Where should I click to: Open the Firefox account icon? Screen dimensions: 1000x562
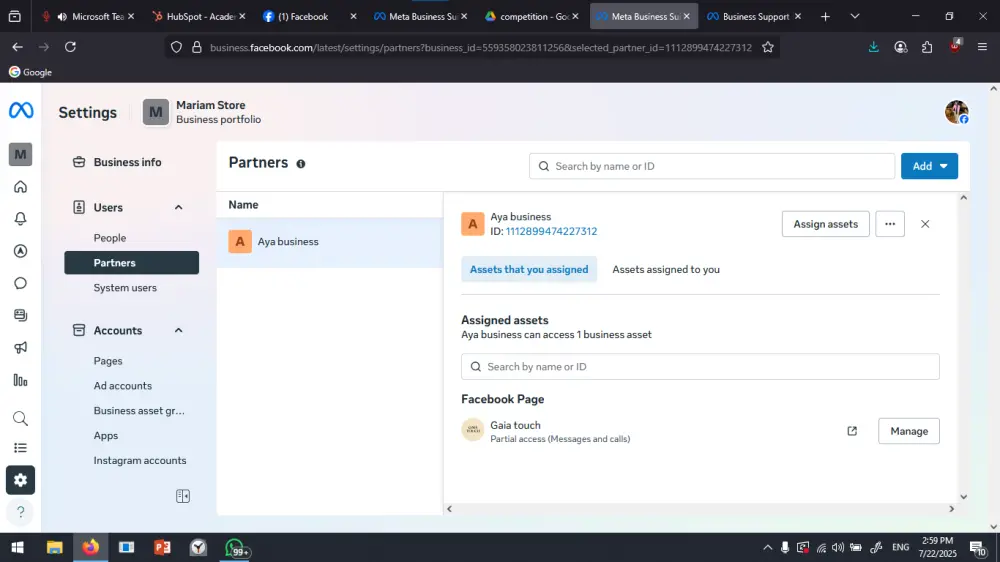(x=901, y=47)
